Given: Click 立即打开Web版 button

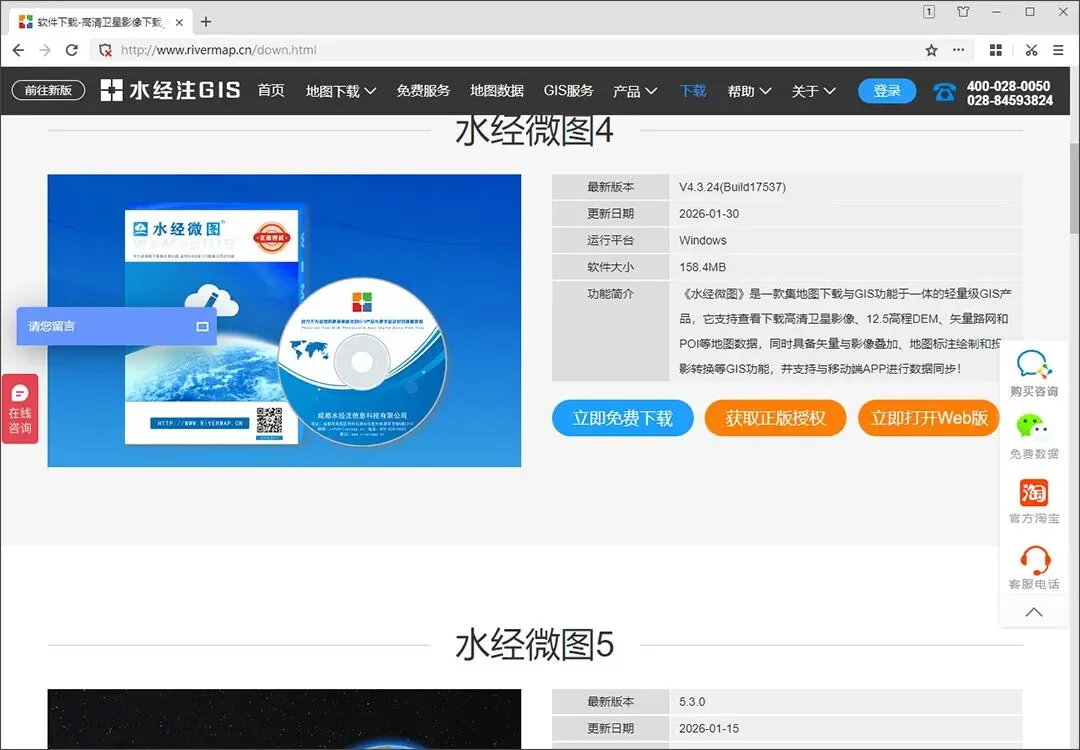Looking at the screenshot, I should (x=928, y=418).
